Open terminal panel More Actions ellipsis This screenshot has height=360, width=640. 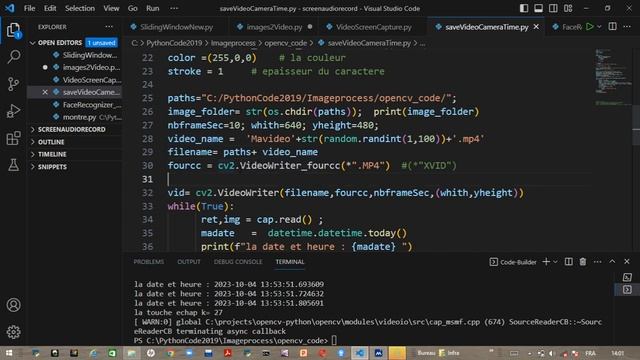click(598, 262)
